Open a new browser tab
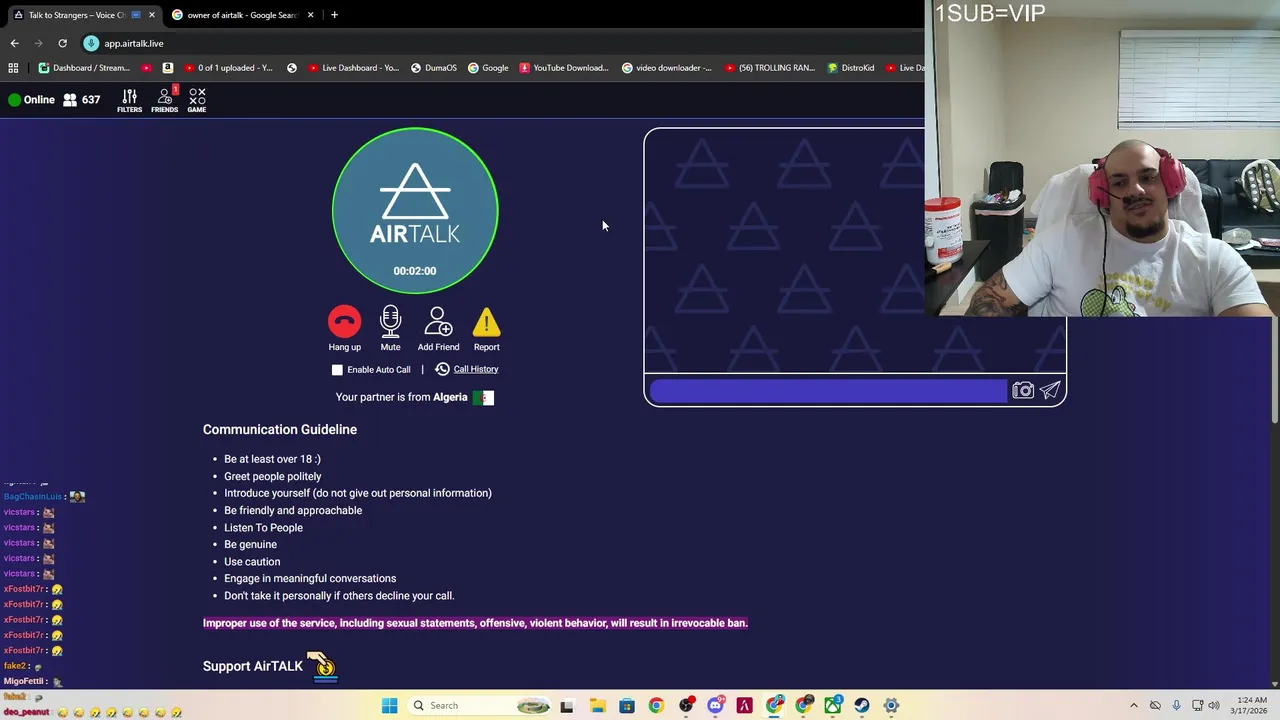This screenshot has height=720, width=1280. [x=334, y=15]
